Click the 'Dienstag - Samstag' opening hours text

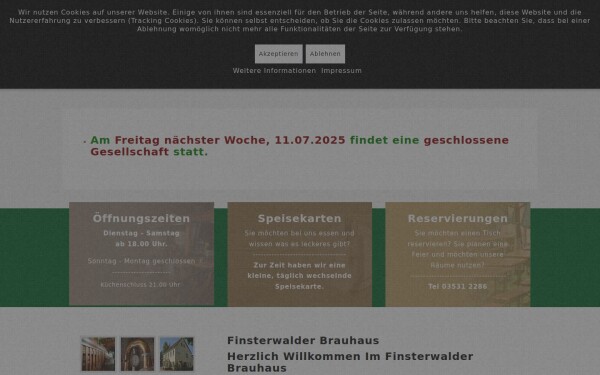(x=141, y=233)
